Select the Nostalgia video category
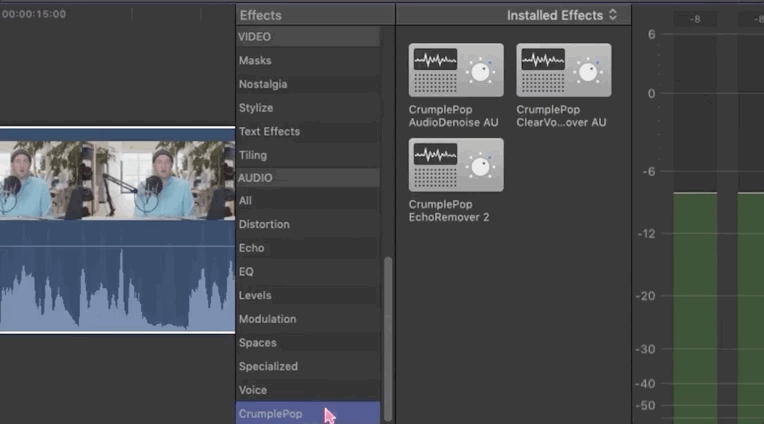764x424 pixels. click(x=308, y=84)
